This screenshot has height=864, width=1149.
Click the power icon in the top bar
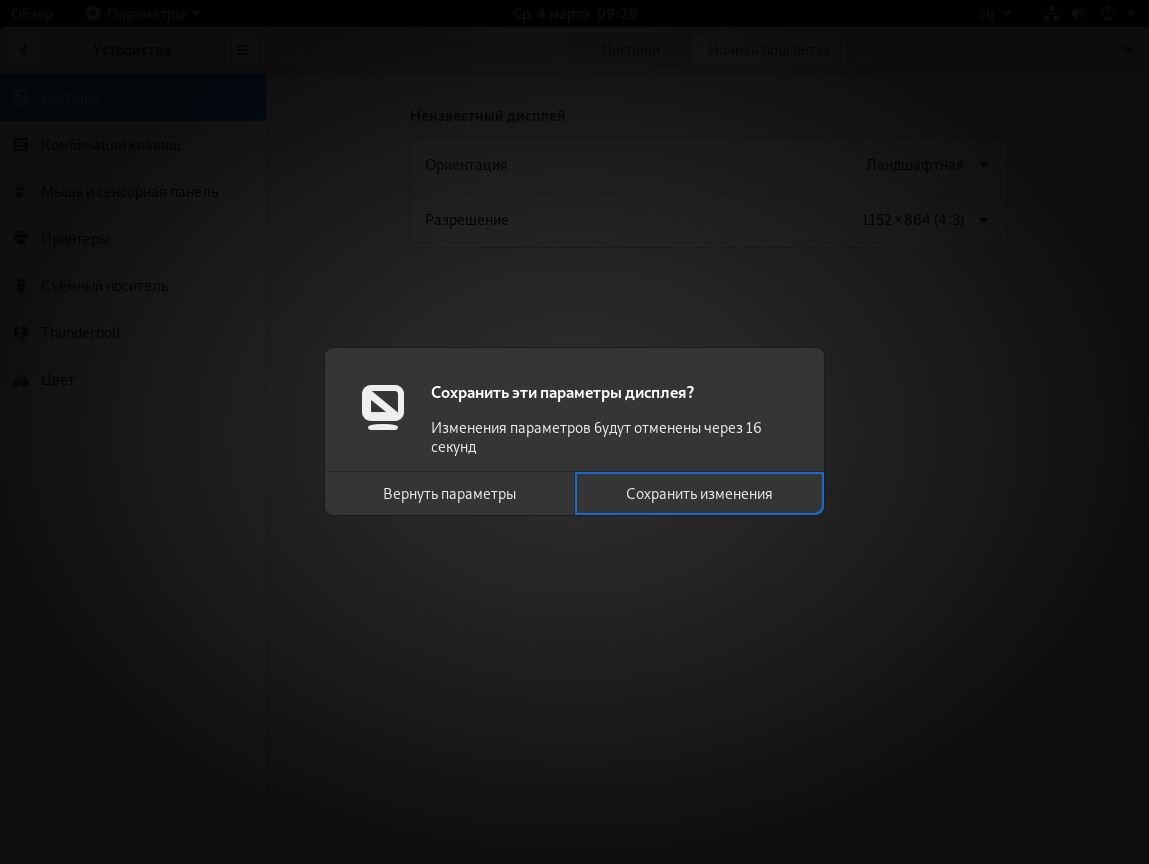(1107, 13)
